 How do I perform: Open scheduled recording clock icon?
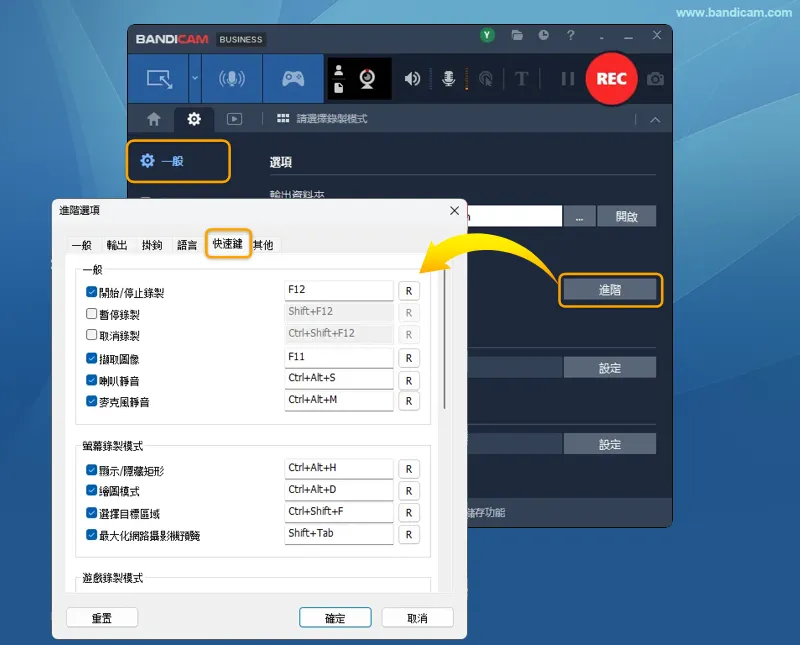tap(543, 35)
